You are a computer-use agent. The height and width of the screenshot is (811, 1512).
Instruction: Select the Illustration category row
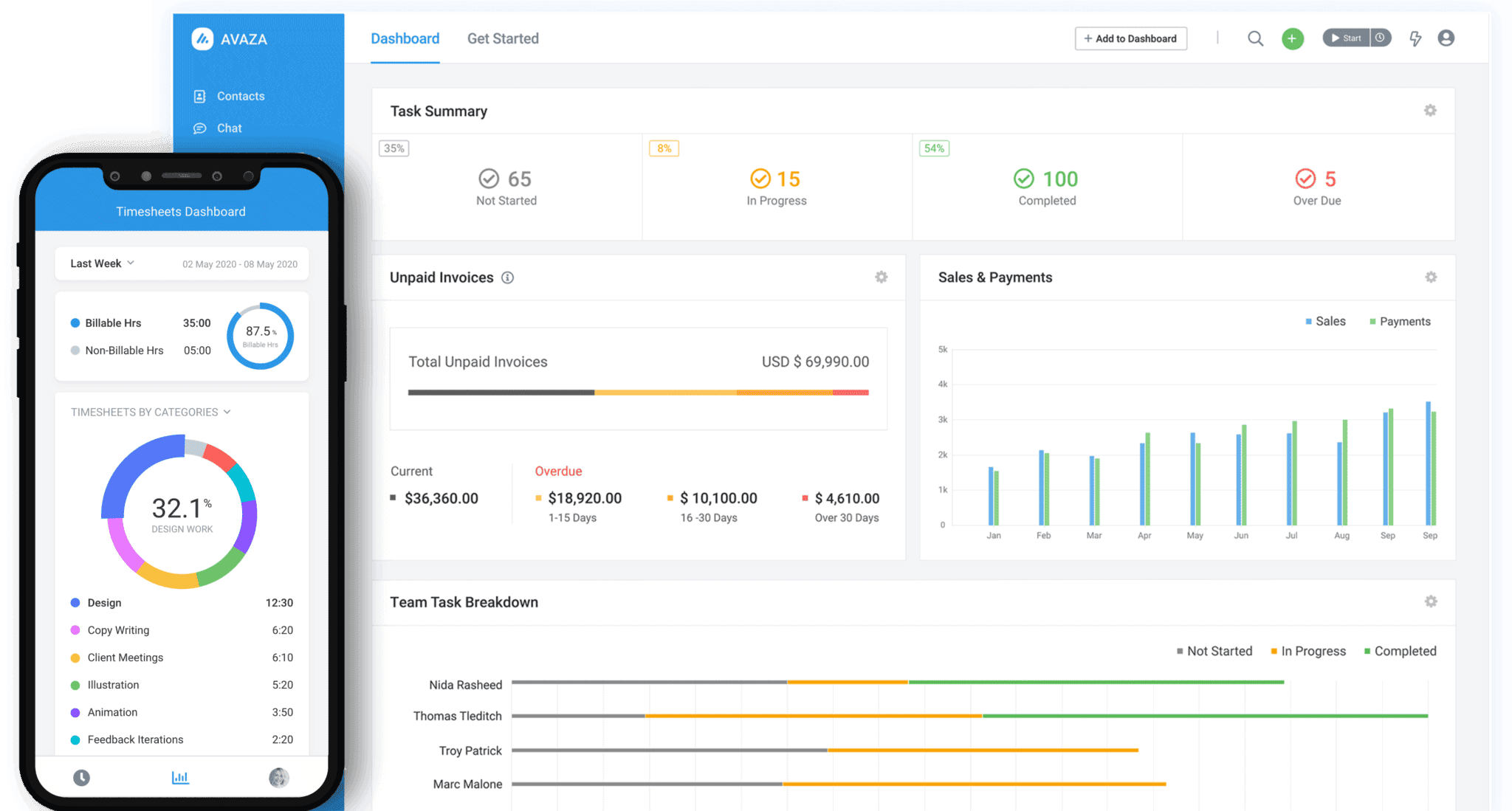(x=182, y=685)
